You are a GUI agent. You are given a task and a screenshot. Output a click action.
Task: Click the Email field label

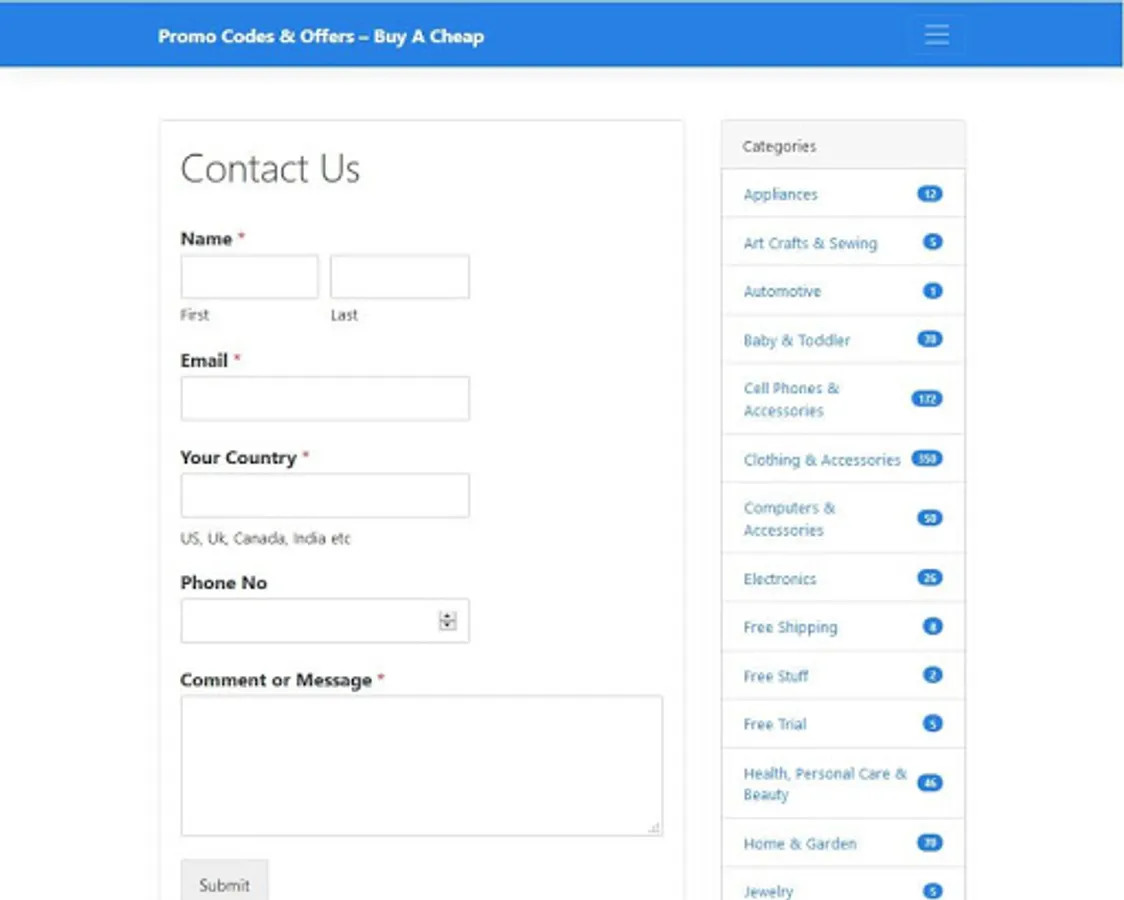tap(204, 360)
